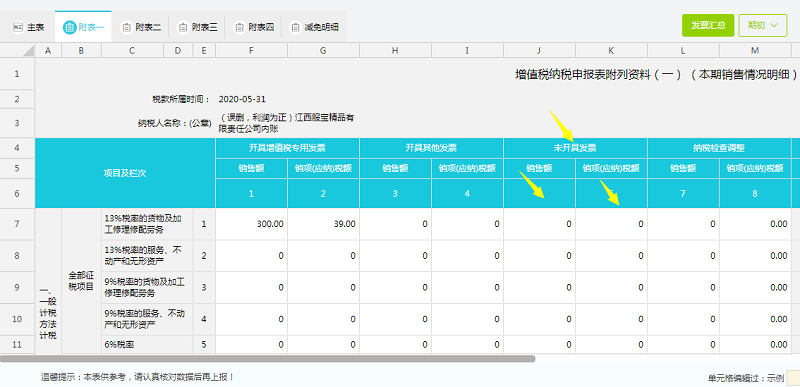Click the 税款所属时间 label
The height and width of the screenshot is (387, 800).
coord(181,99)
